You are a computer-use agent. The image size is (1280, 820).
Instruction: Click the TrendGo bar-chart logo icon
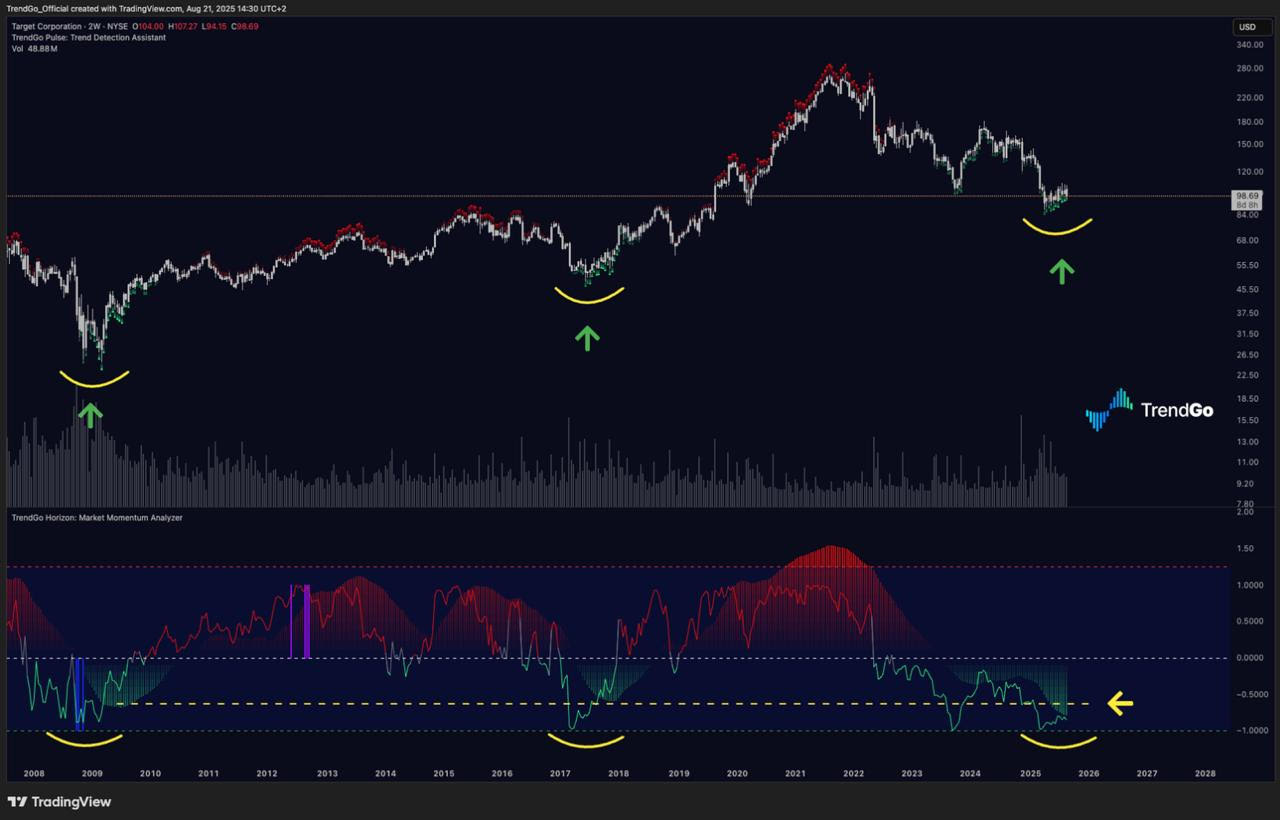click(x=1109, y=409)
